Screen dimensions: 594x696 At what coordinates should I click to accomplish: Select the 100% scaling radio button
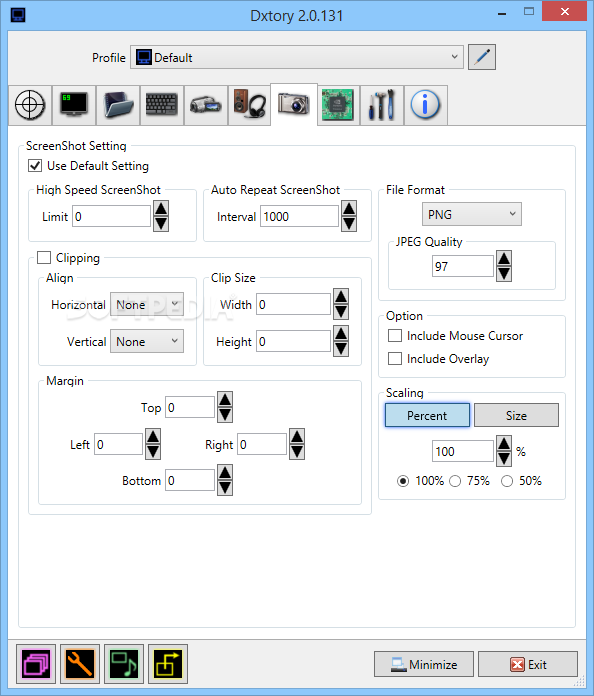[x=403, y=481]
